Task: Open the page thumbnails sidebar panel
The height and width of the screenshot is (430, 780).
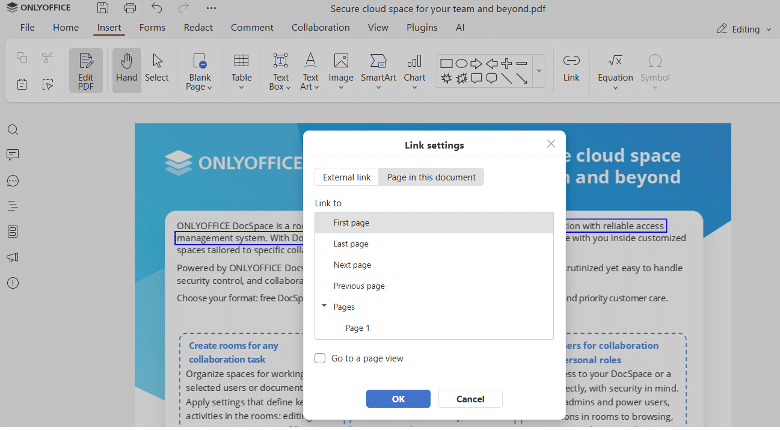Action: coord(13,231)
